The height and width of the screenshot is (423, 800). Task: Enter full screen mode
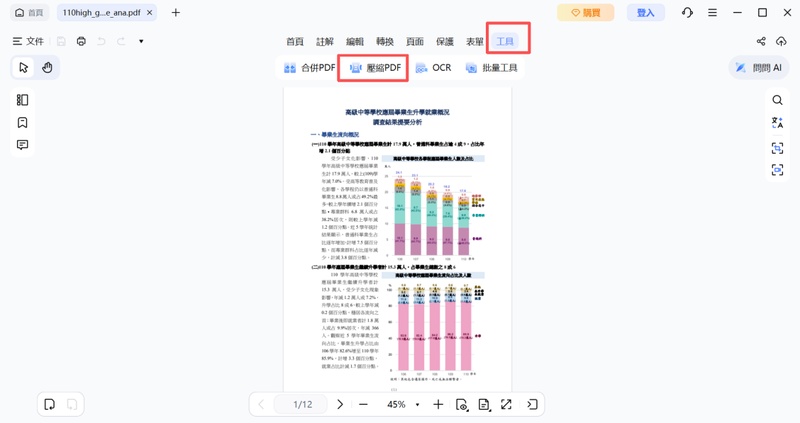click(x=506, y=405)
